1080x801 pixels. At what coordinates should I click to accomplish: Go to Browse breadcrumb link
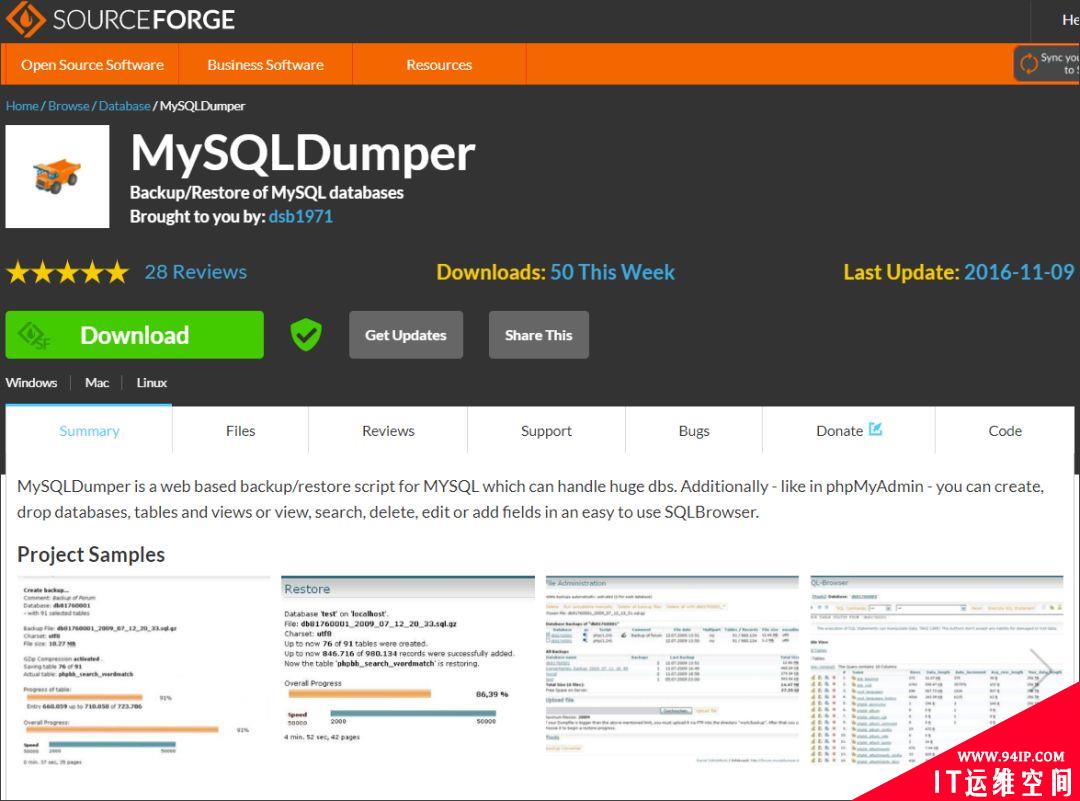[x=68, y=106]
